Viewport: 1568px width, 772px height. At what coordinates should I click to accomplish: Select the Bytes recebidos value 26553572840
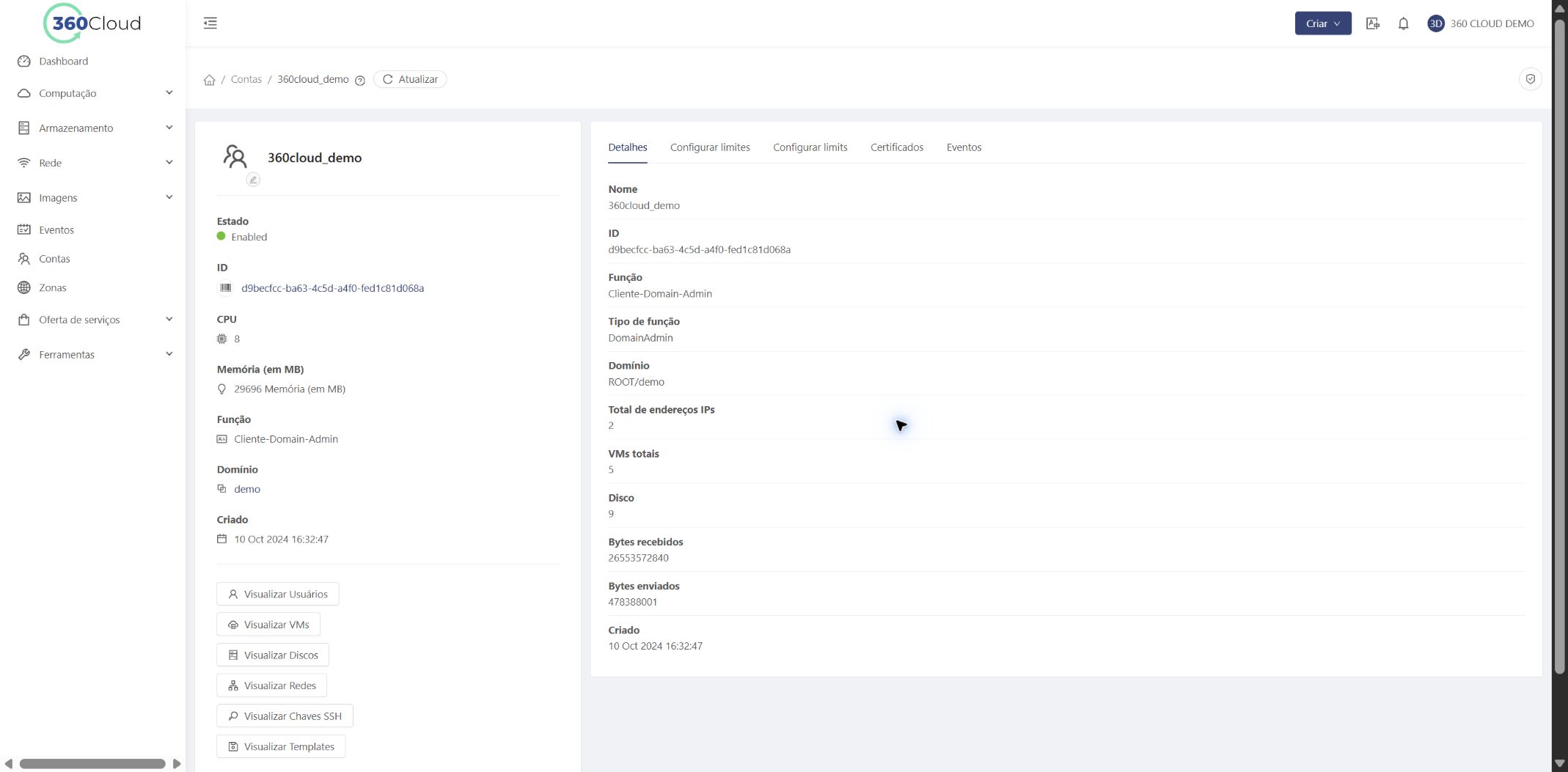638,558
